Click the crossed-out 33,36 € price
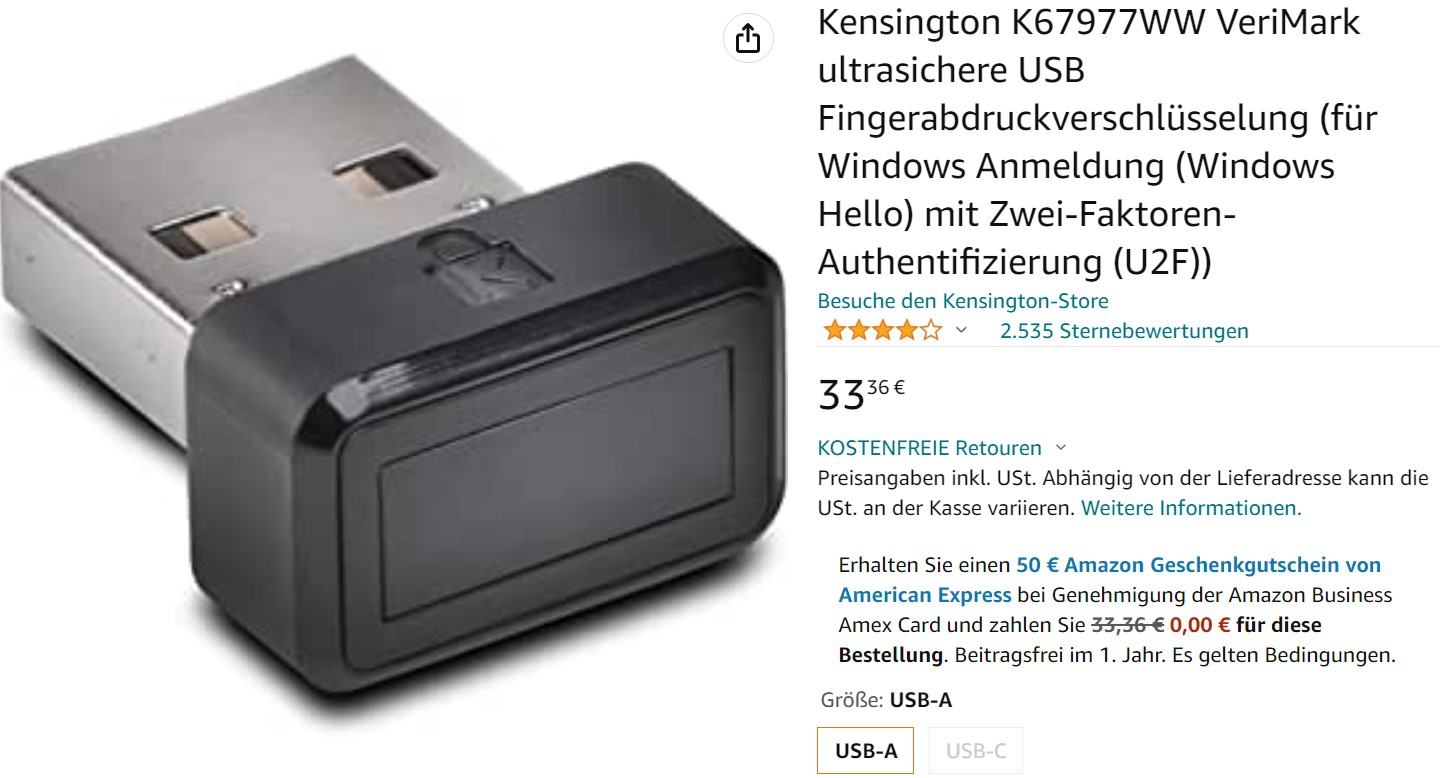Screen dimensions: 1456x778 [x=1127, y=626]
